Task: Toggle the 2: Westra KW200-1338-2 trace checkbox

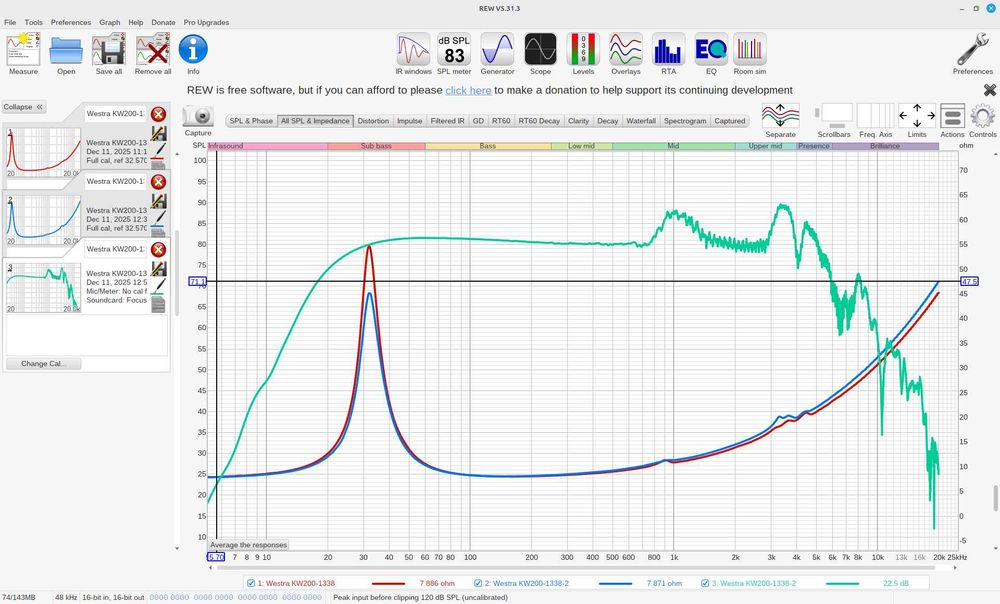Action: tap(478, 583)
